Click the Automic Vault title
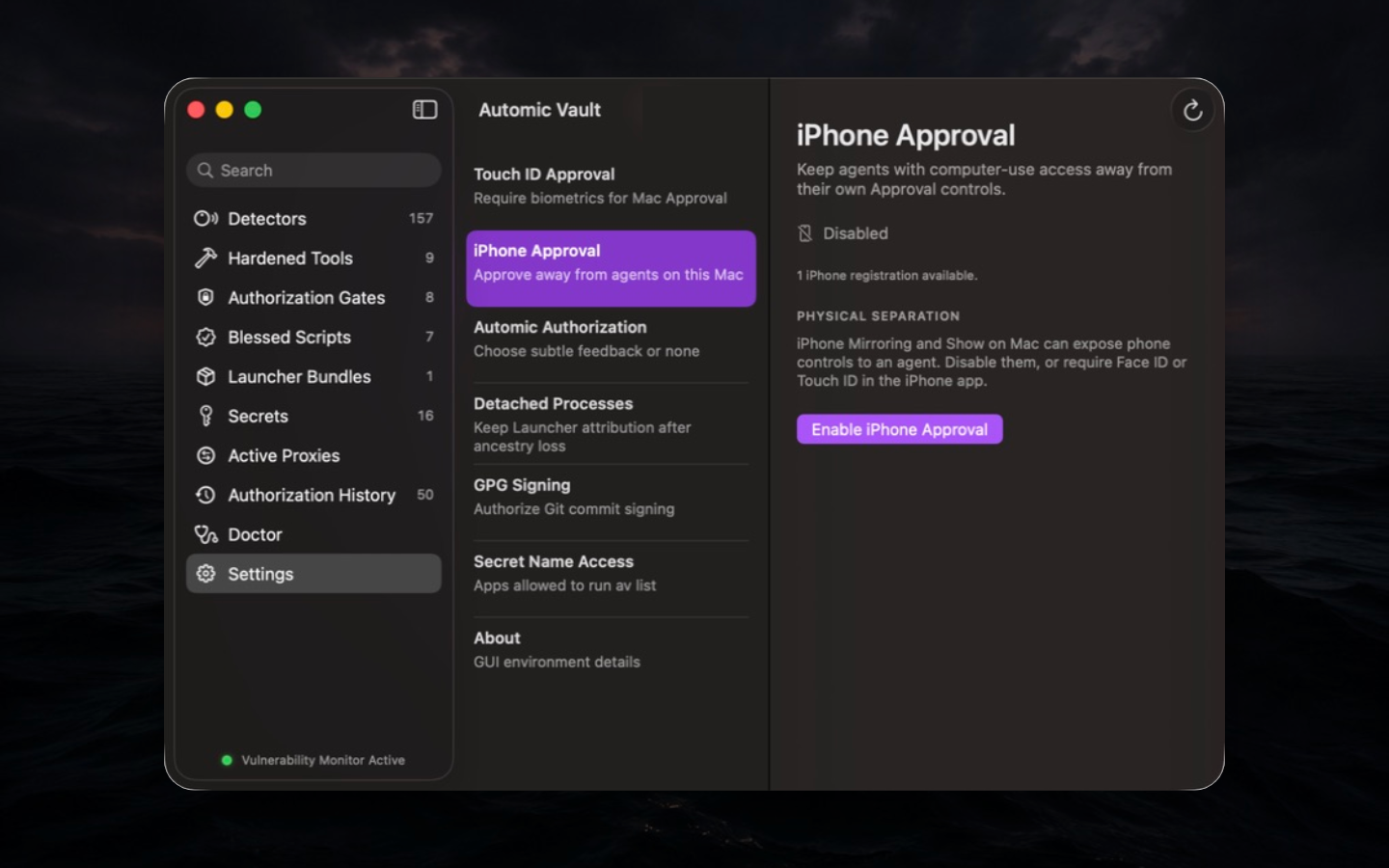Screen dimensions: 1389x868 coord(539,110)
